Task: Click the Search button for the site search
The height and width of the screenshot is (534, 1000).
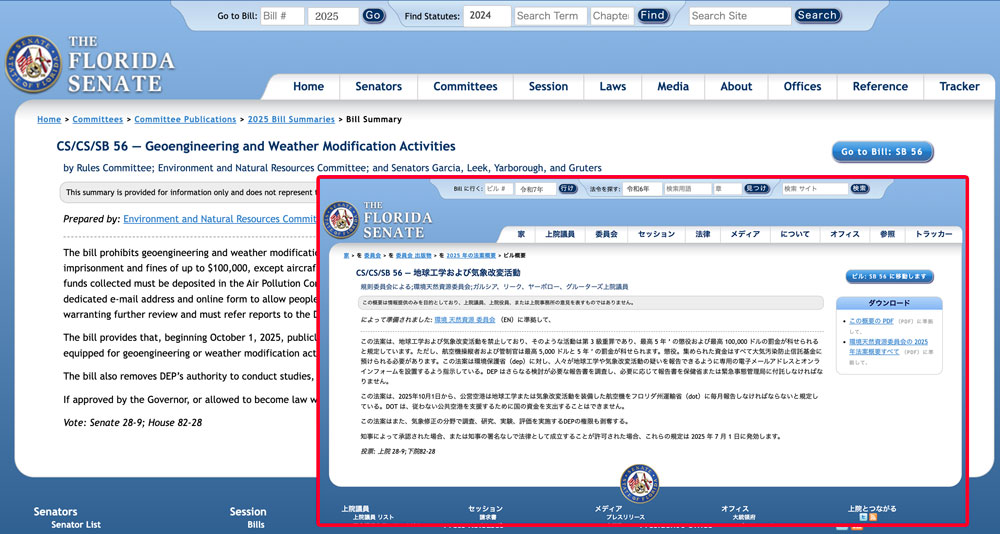Action: [x=818, y=15]
